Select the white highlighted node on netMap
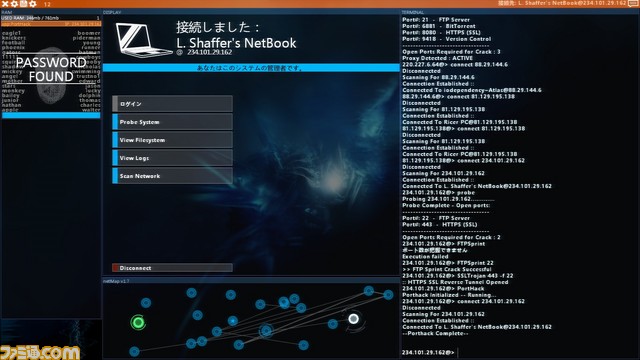The width and height of the screenshot is (640, 360). [x=353, y=318]
